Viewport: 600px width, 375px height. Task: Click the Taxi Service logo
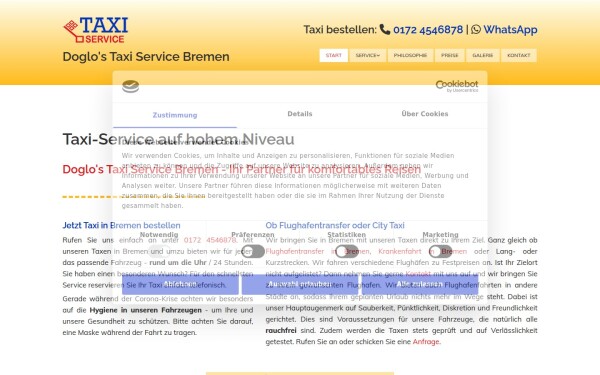point(96,30)
